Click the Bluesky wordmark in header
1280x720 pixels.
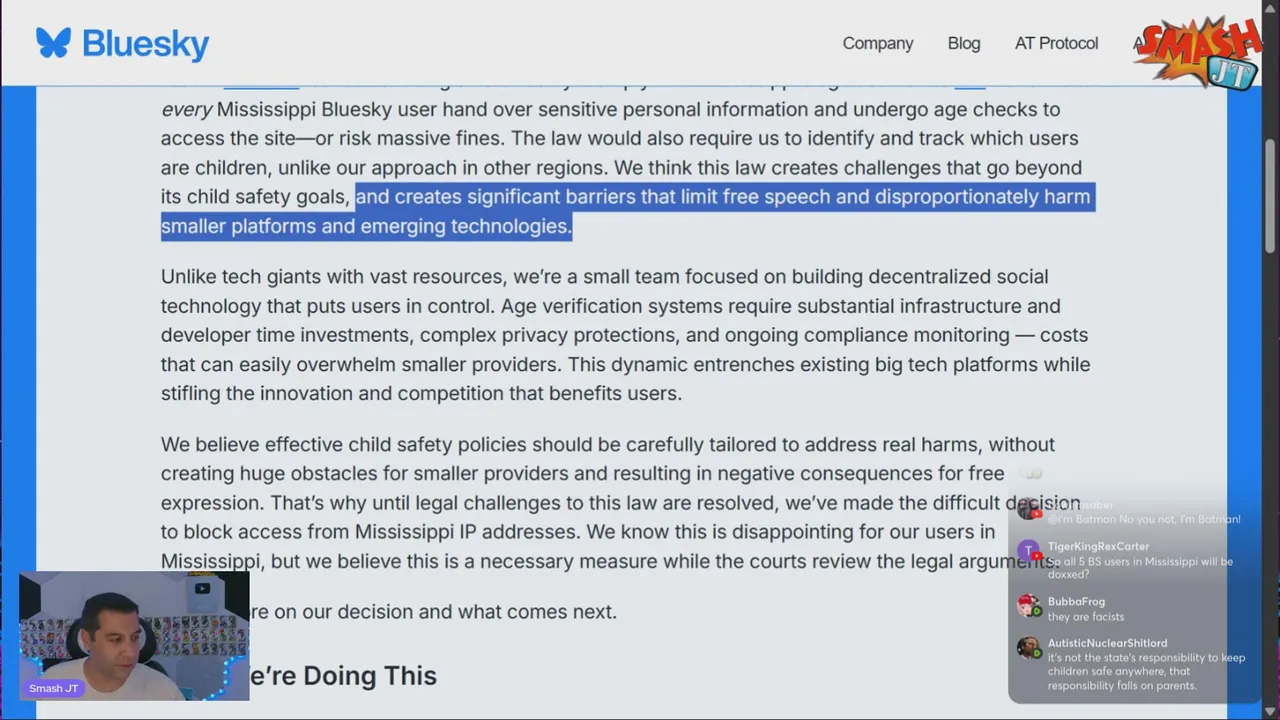pos(145,44)
